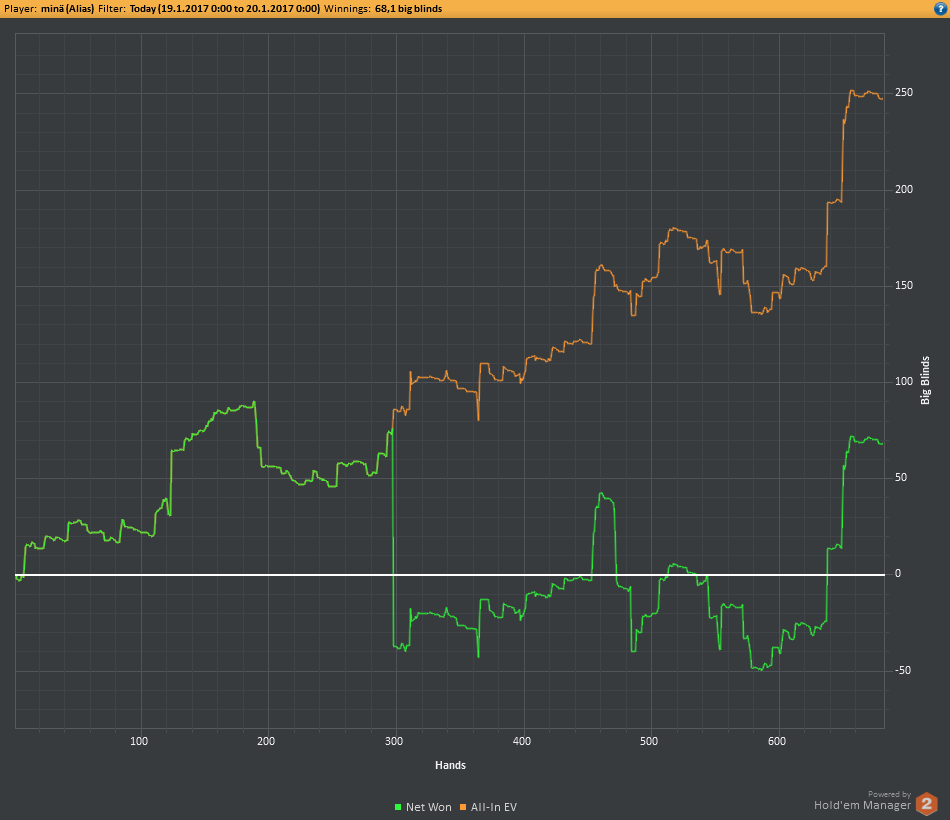Open the blue help icon in header
This screenshot has width=950, height=820.
[940, 8]
